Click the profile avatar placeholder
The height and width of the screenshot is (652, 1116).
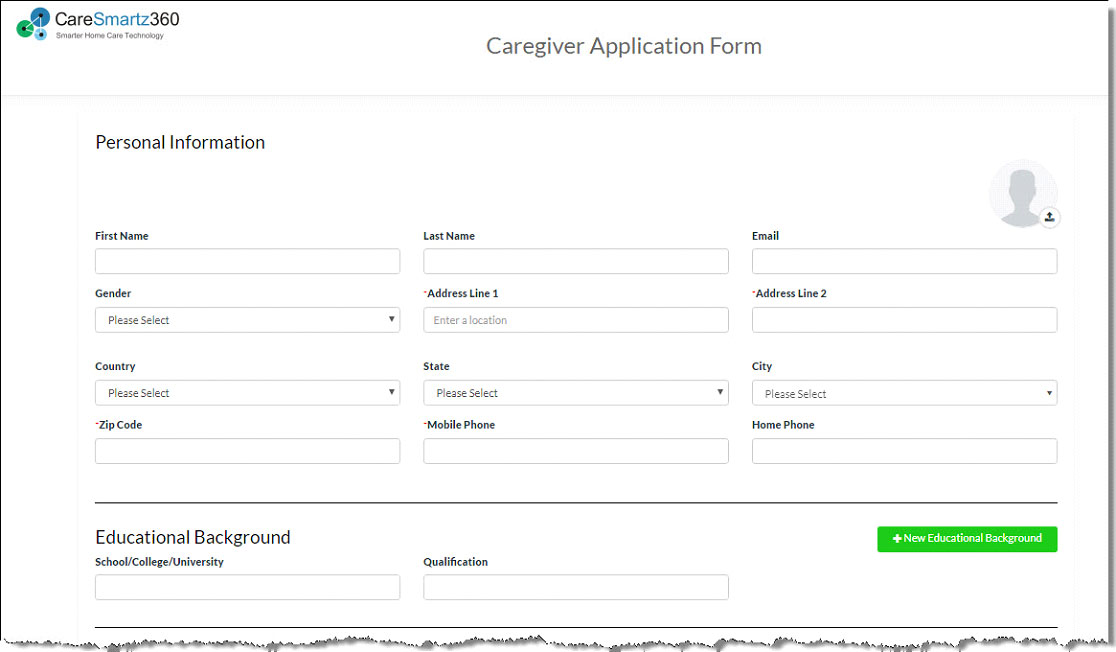[1021, 192]
